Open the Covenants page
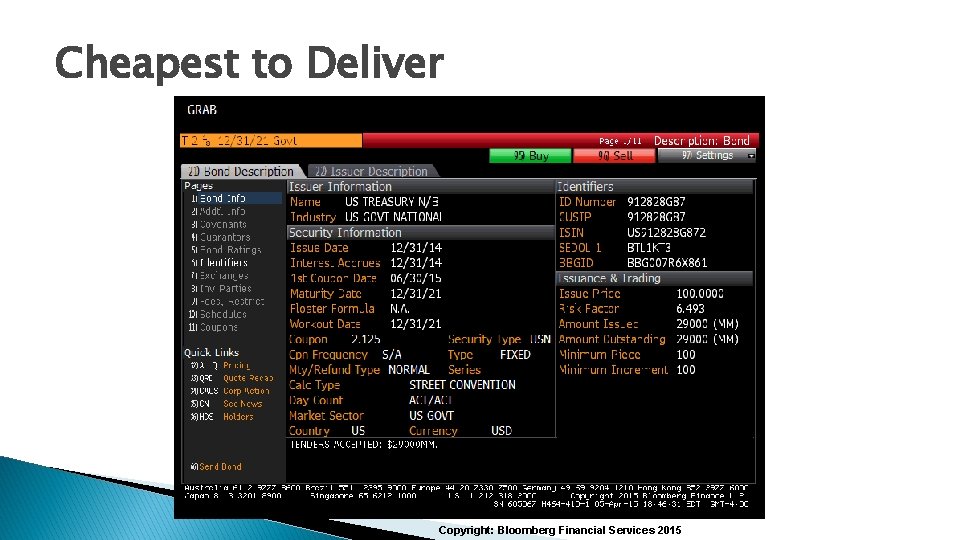The width and height of the screenshot is (960, 540). 219,224
